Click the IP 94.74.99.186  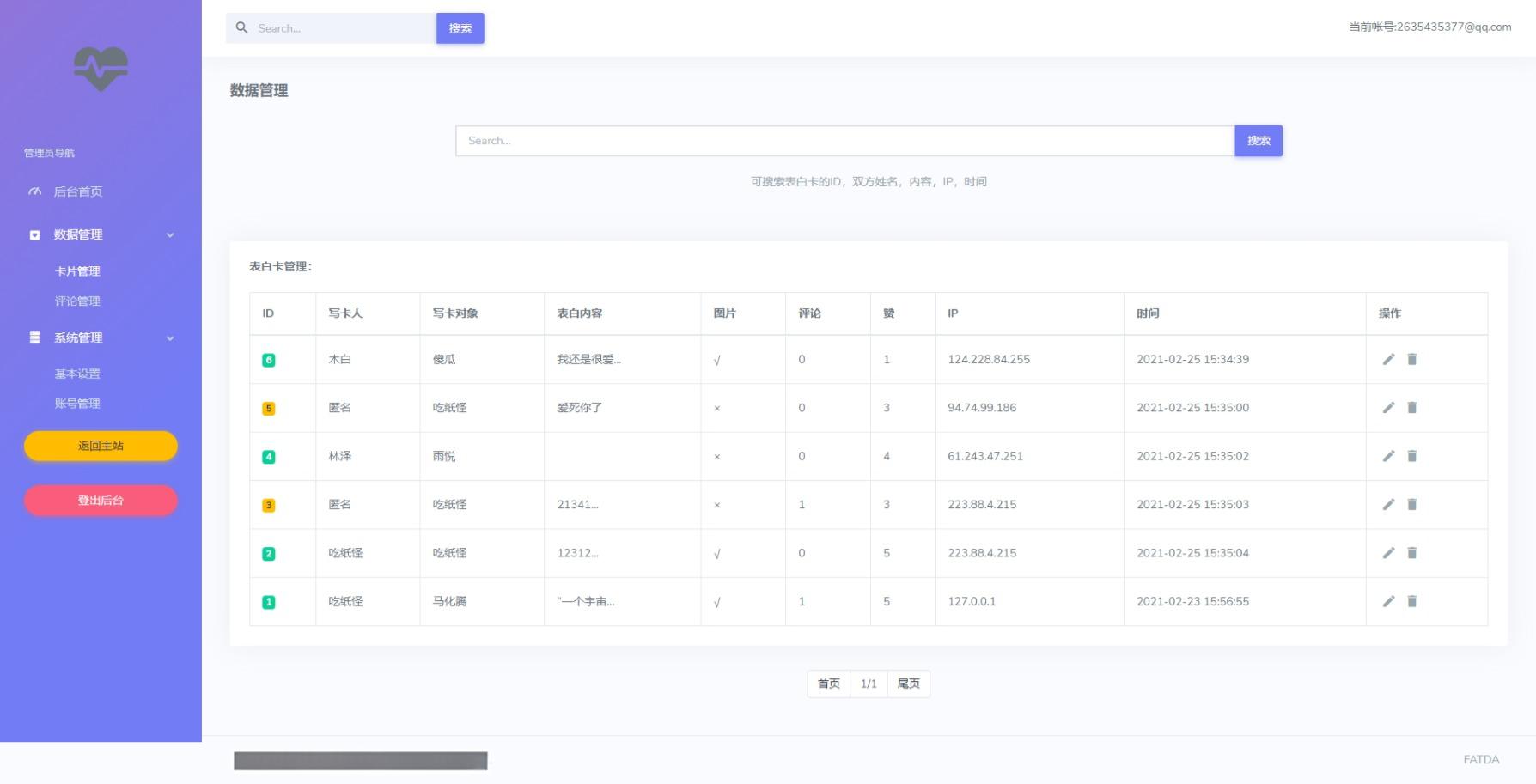[x=982, y=407]
